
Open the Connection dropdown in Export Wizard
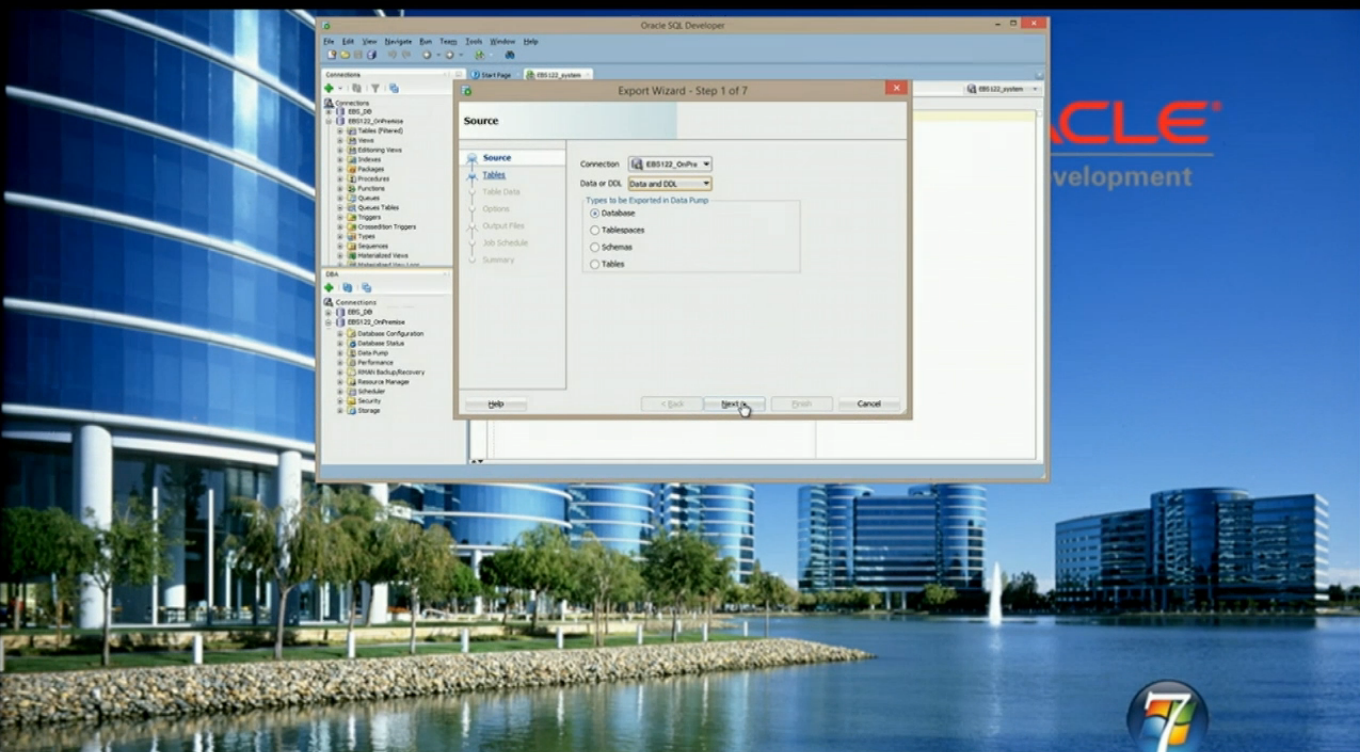tap(670, 164)
